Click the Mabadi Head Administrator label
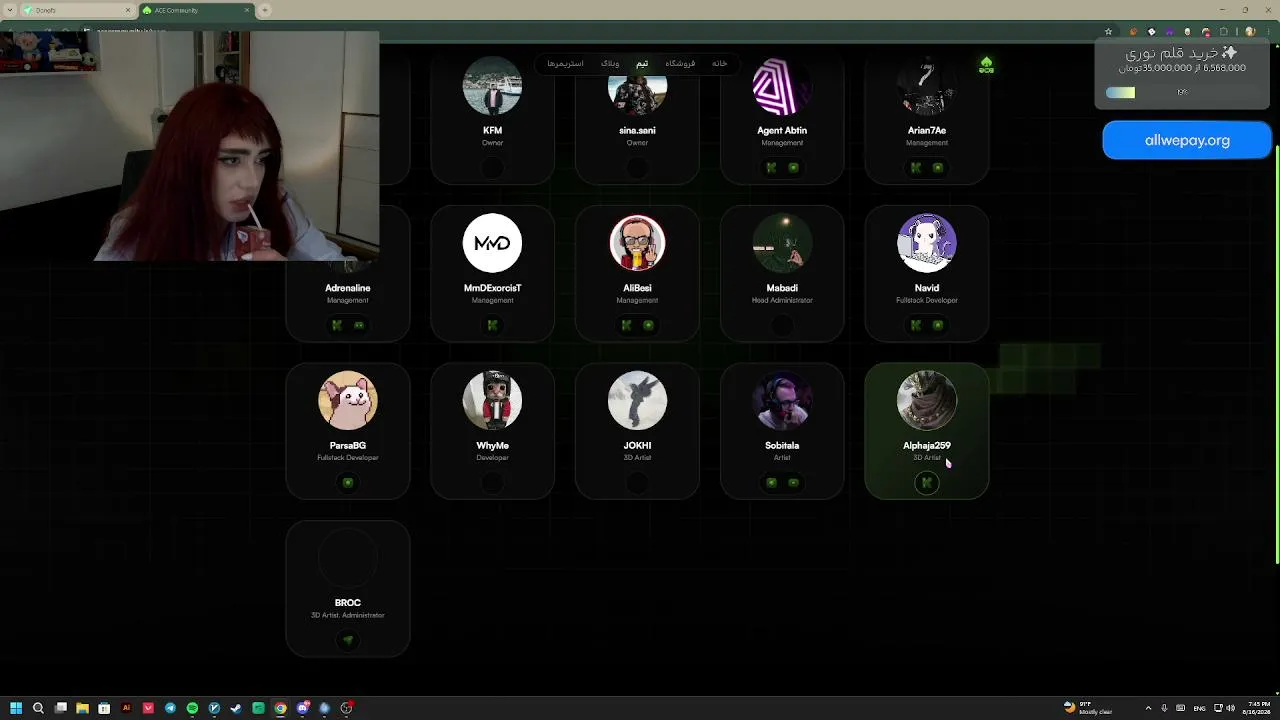The height and width of the screenshot is (720, 1280). coord(782,300)
